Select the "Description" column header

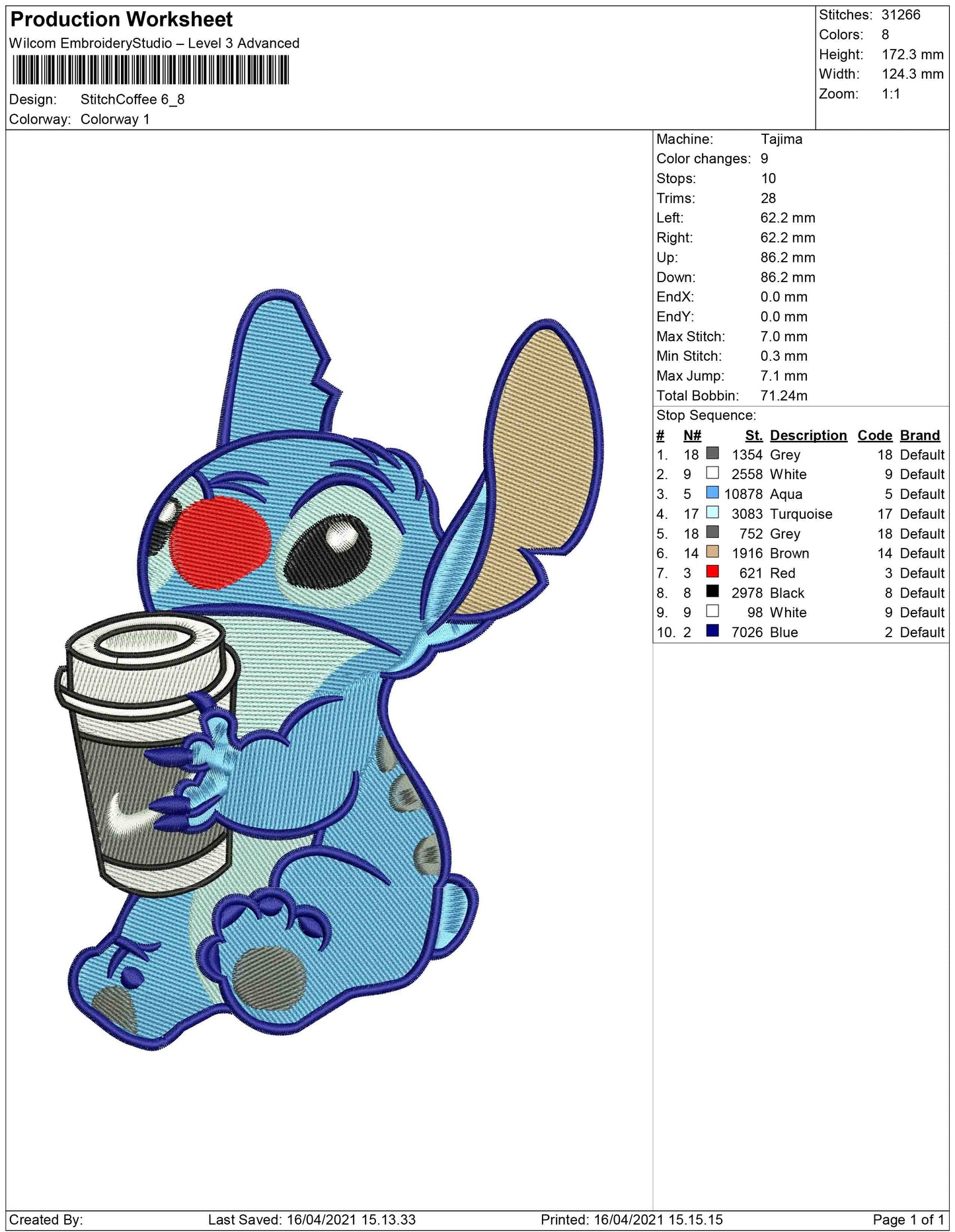808,436
